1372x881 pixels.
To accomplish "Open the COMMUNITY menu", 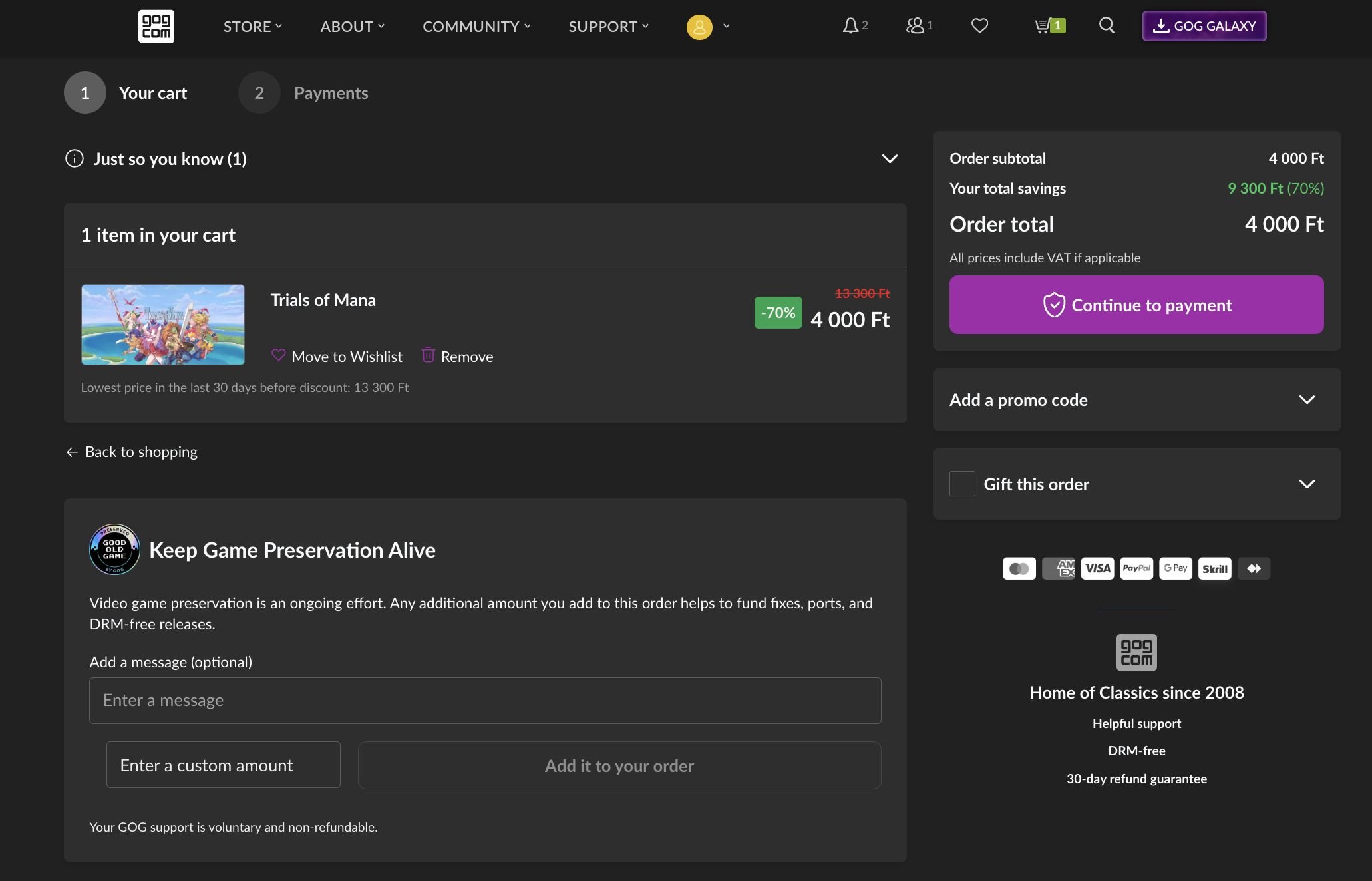I will point(477,26).
